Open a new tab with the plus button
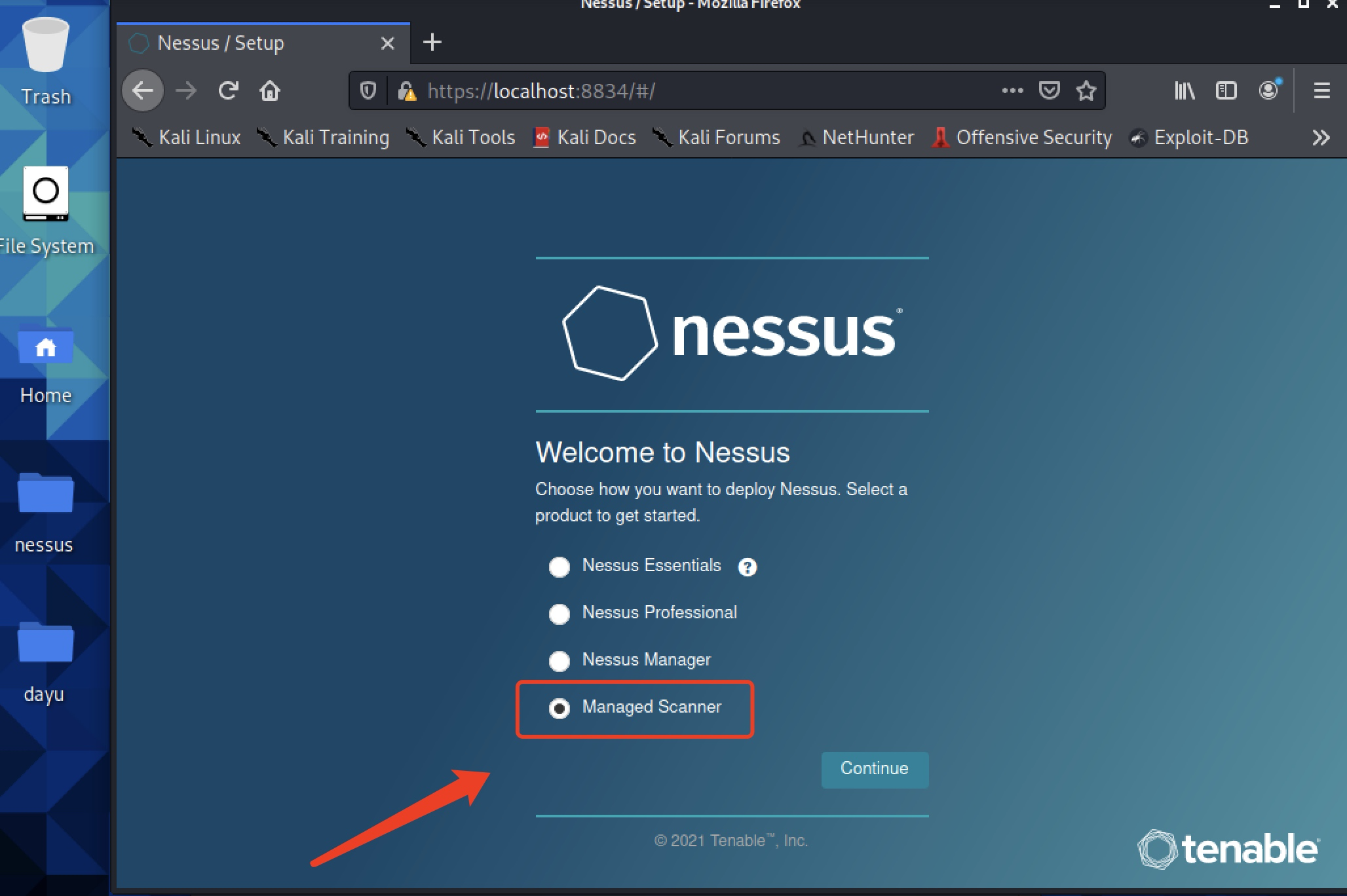 coord(432,43)
